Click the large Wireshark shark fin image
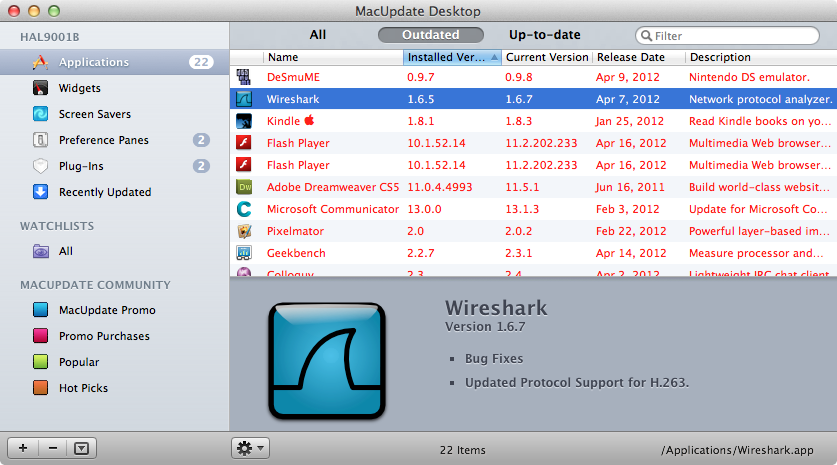The width and height of the screenshot is (837, 465). pos(327,361)
